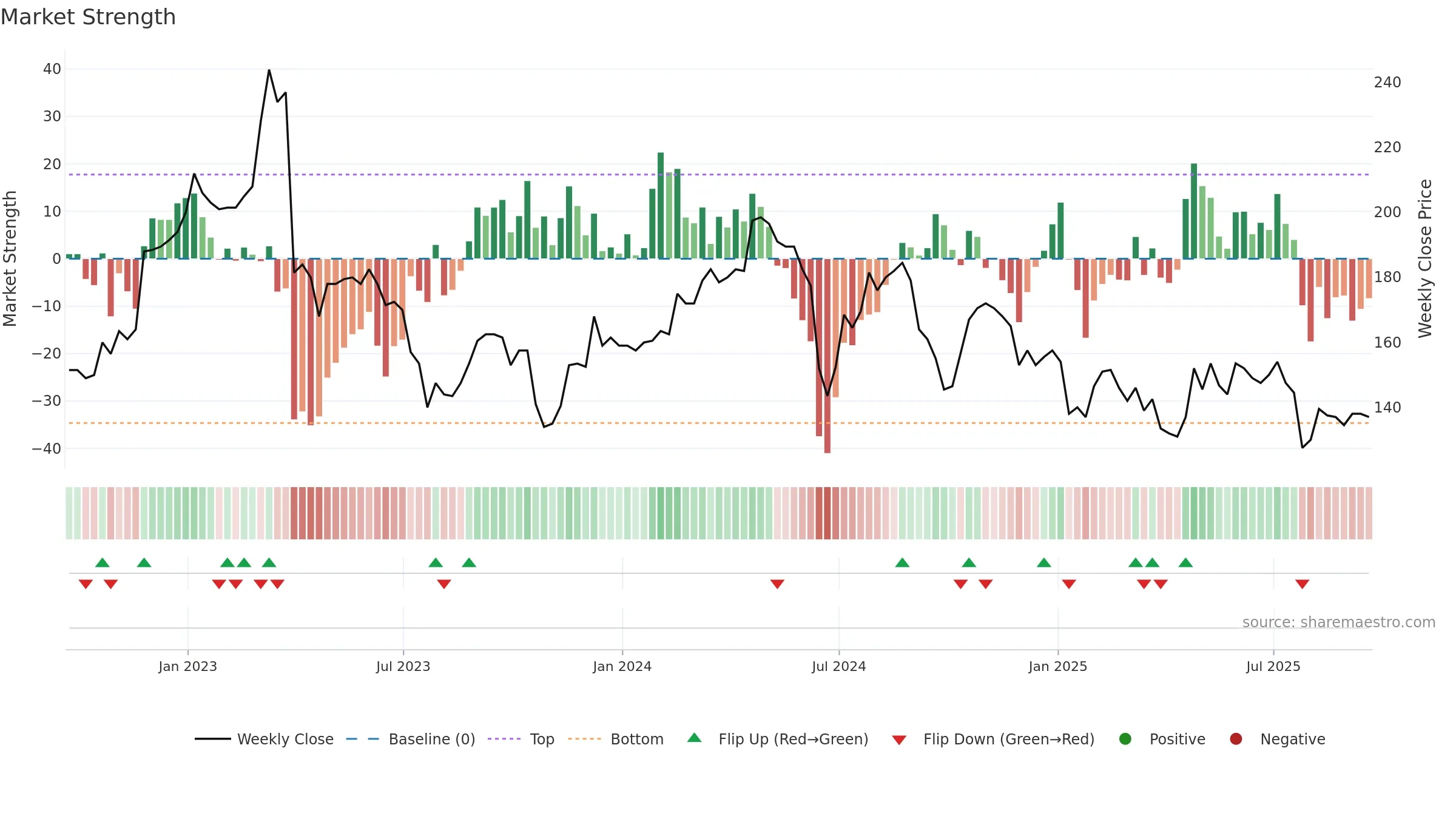Viewport: 1456px width, 819px height.
Task: Click the Weekly Close Price axis title
Action: (1425, 258)
